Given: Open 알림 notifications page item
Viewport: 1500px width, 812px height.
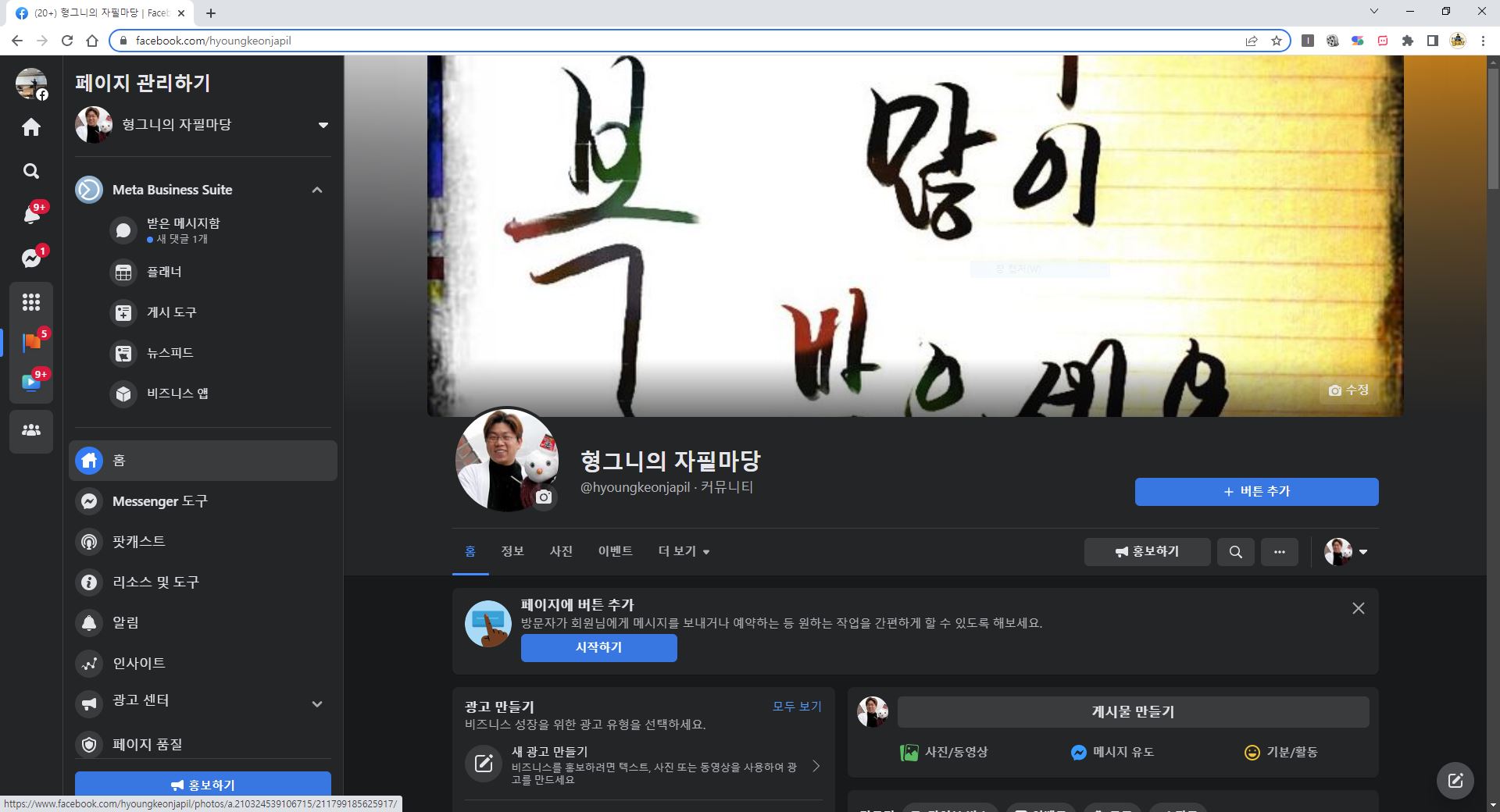Looking at the screenshot, I should tap(203, 623).
